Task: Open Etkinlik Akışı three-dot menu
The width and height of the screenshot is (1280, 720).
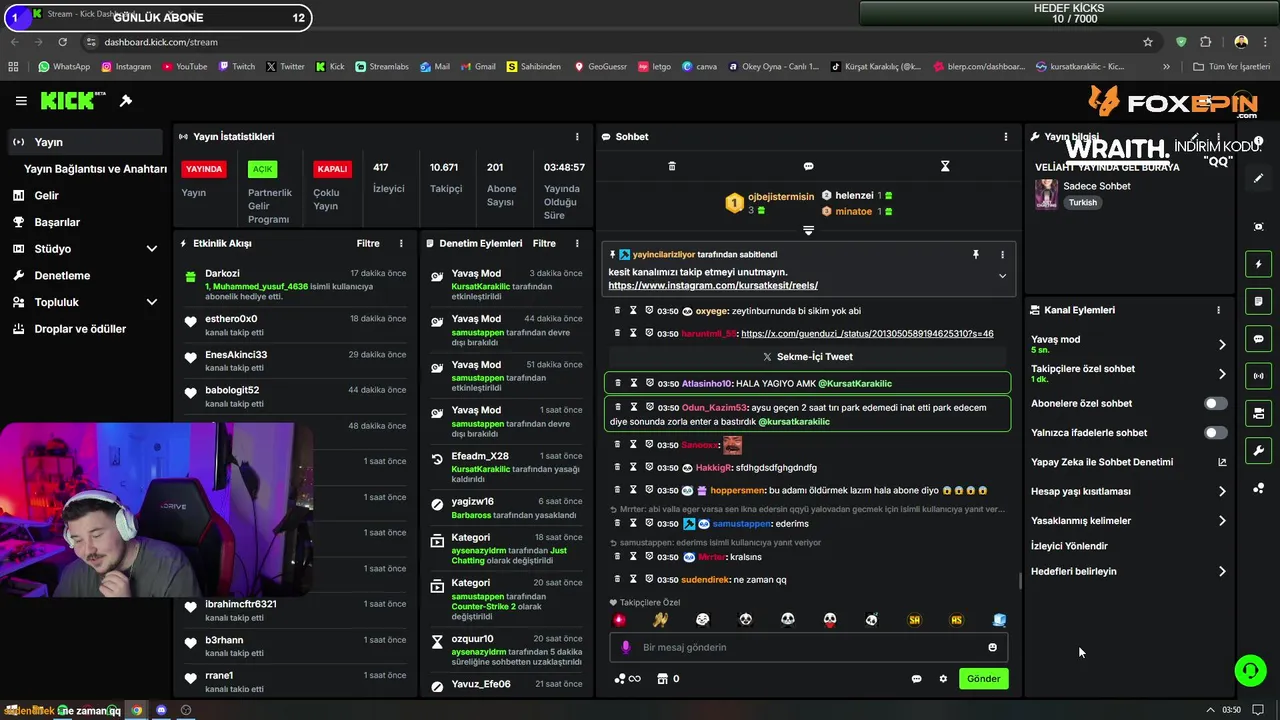Action: coord(401,243)
